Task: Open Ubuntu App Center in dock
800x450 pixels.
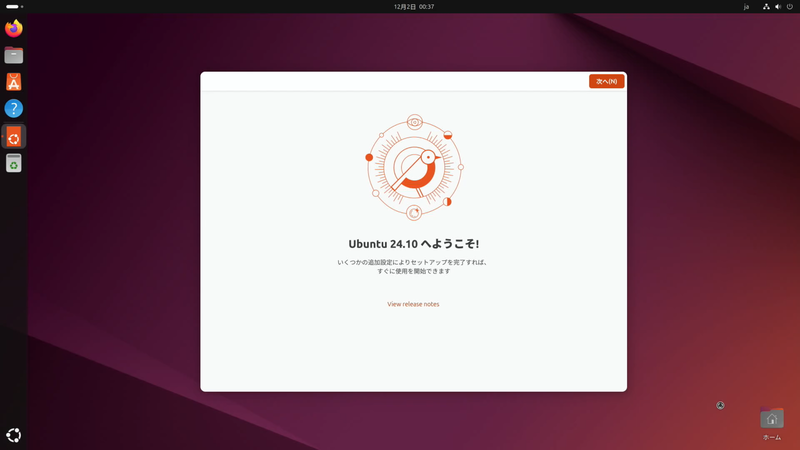Action: coord(14,82)
